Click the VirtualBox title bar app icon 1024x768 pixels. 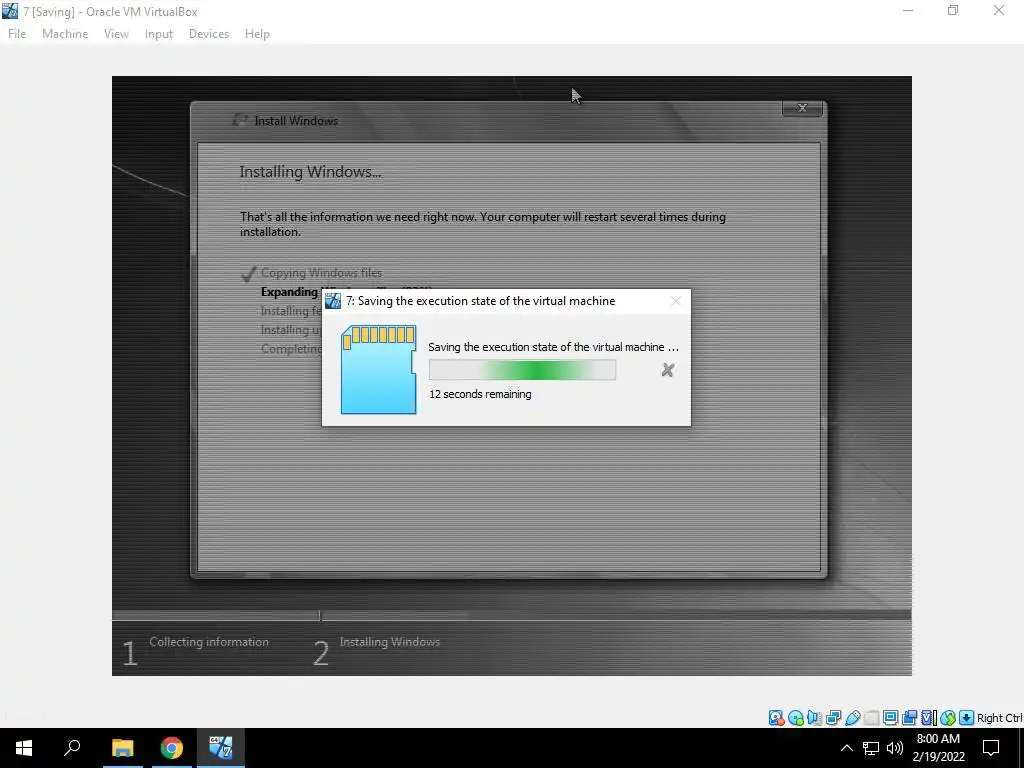point(10,11)
